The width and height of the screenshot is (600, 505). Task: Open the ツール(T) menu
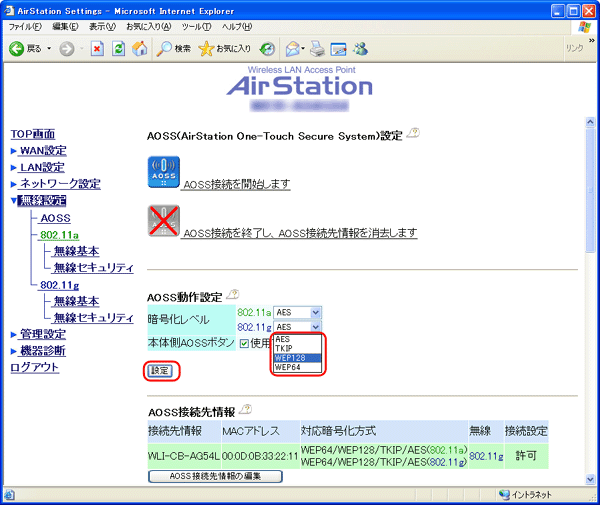coord(196,27)
